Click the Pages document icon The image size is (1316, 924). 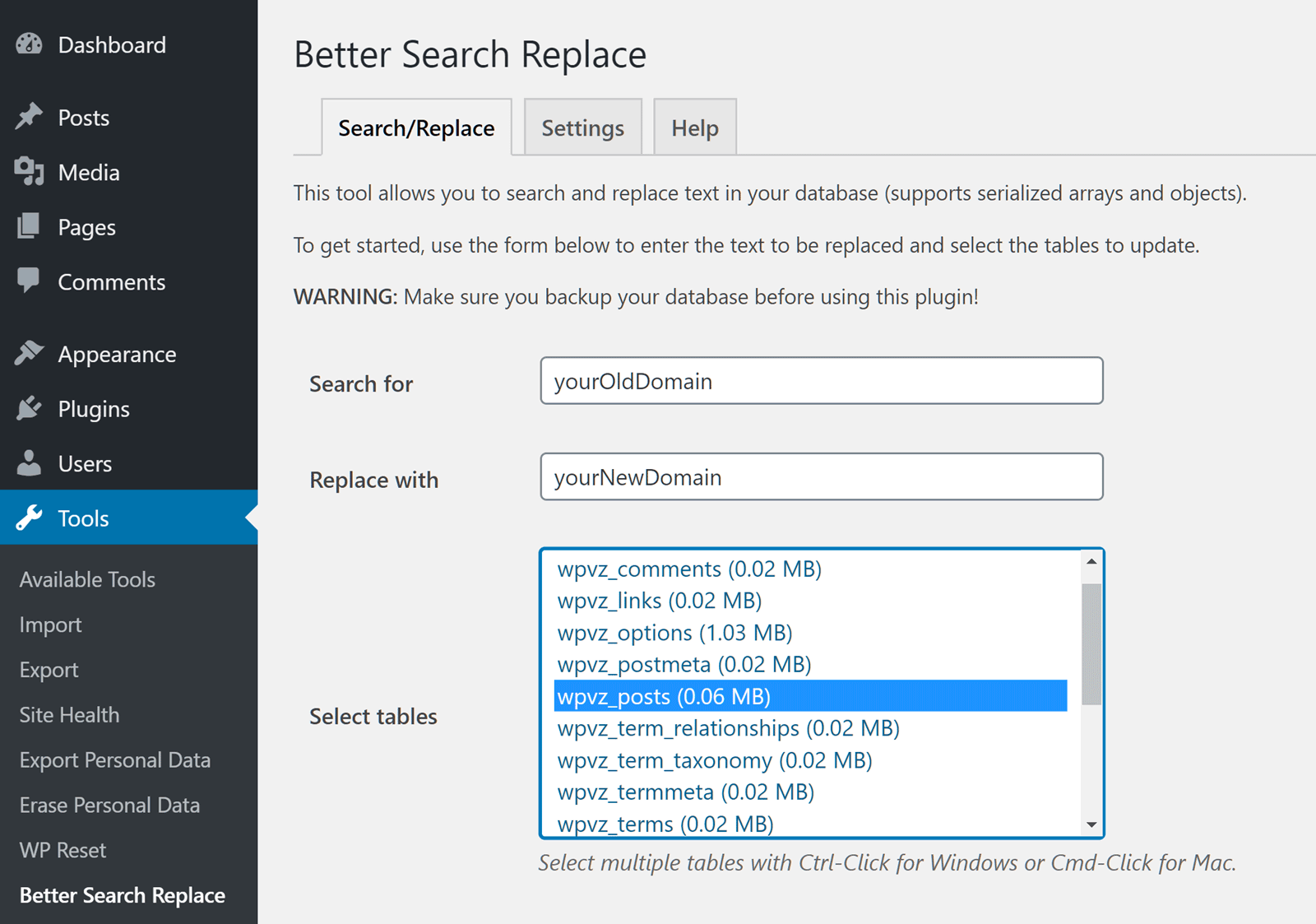click(29, 226)
